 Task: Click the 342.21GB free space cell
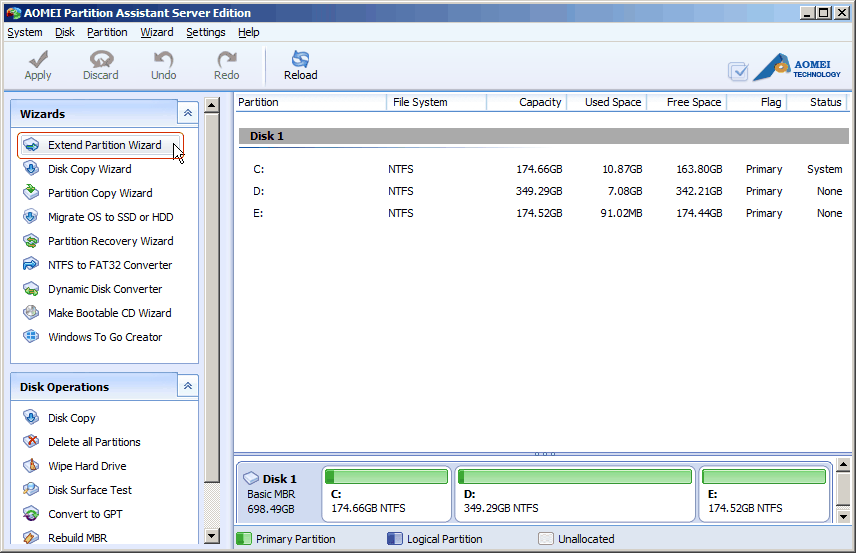coord(699,191)
